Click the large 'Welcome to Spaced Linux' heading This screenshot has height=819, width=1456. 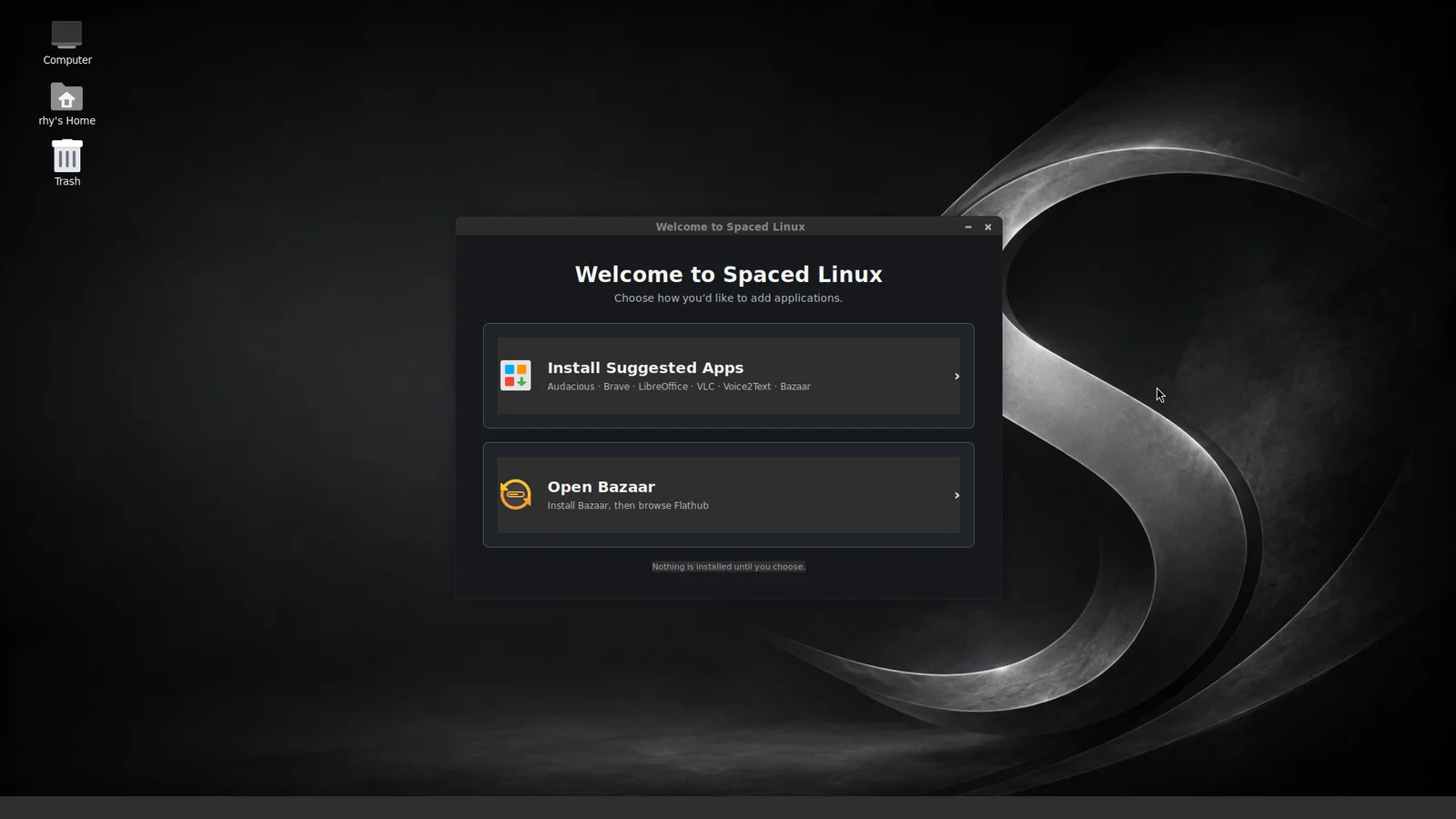pyautogui.click(x=729, y=275)
